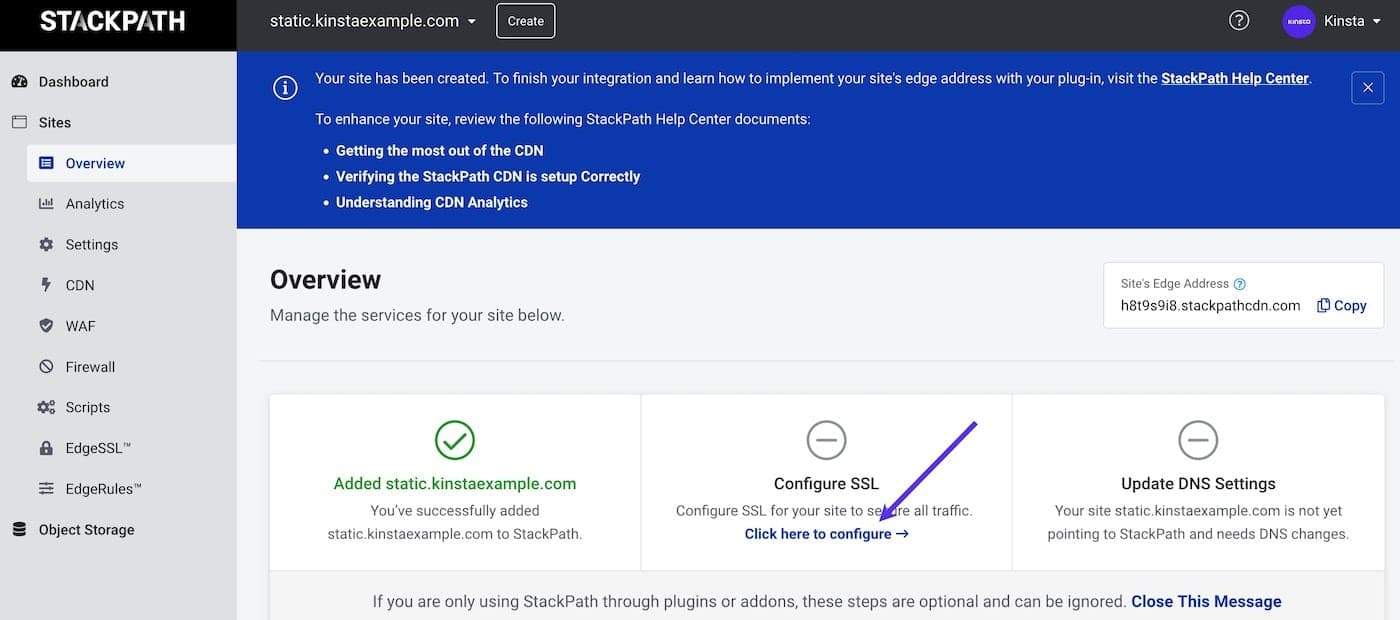
Task: Follow the StackPath Help Center link
Action: [x=1233, y=77]
